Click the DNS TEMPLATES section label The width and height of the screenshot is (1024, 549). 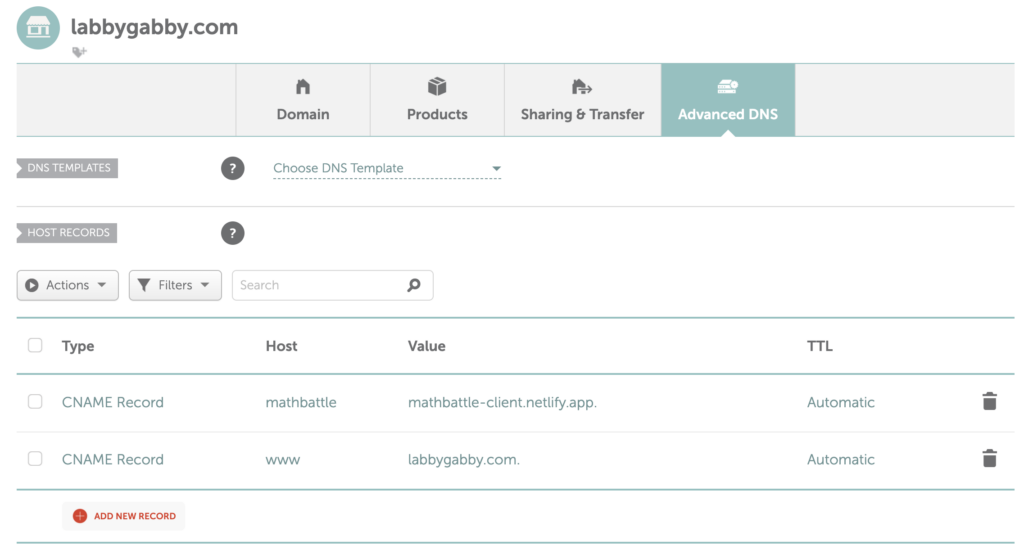pos(67,168)
